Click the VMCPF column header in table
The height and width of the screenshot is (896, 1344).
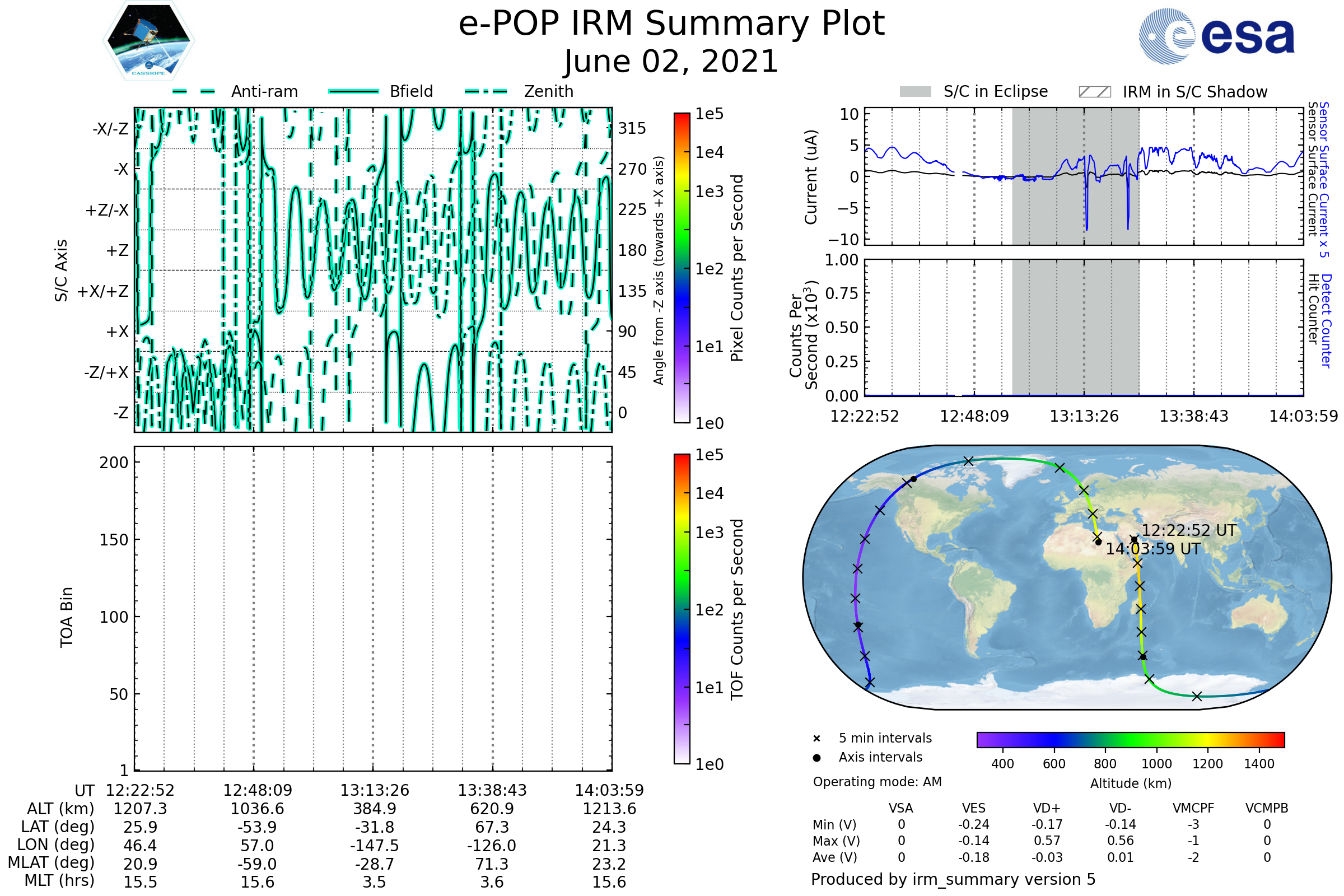pyautogui.click(x=1193, y=809)
